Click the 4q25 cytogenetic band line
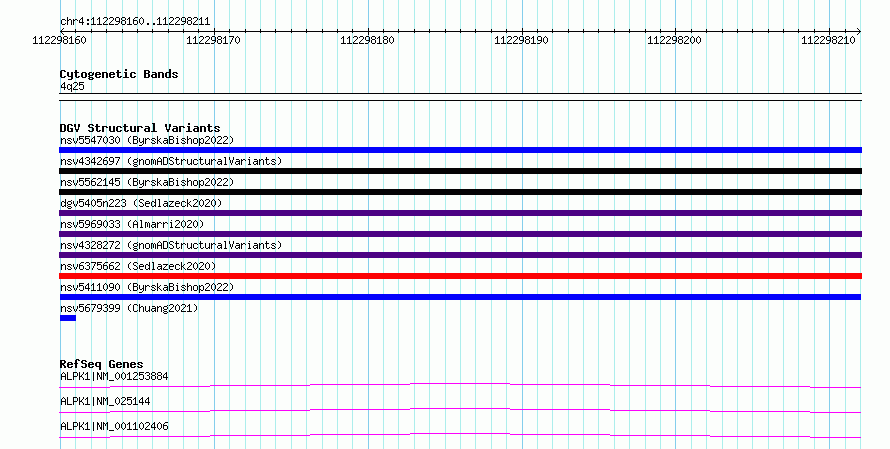 click(x=460, y=97)
